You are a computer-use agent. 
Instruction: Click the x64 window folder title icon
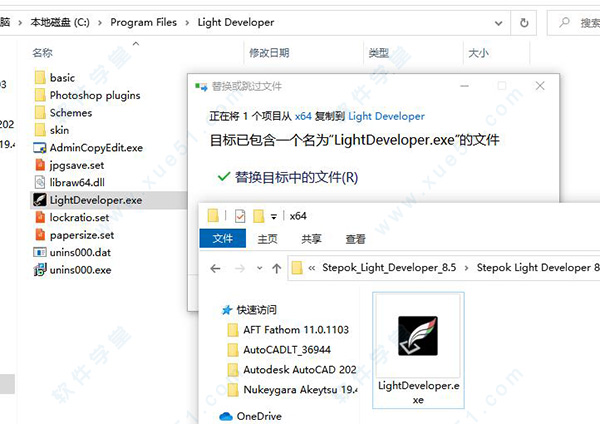(213, 215)
